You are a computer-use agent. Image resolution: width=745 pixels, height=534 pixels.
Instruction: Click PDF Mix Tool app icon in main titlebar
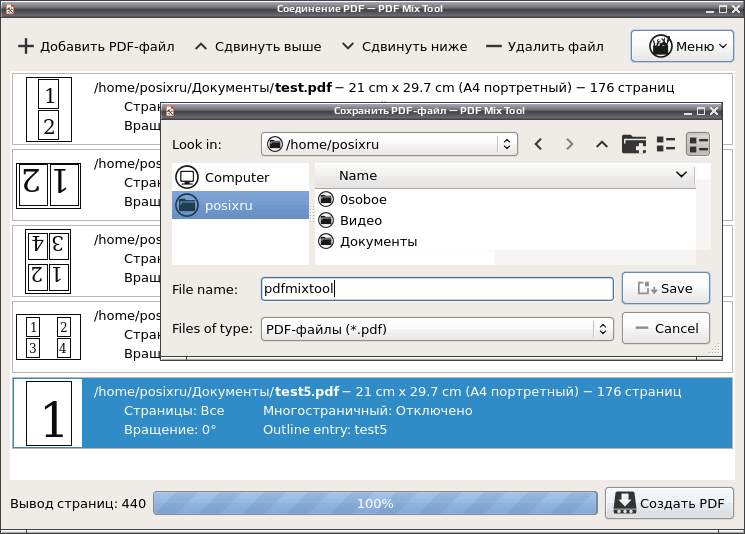point(9,9)
